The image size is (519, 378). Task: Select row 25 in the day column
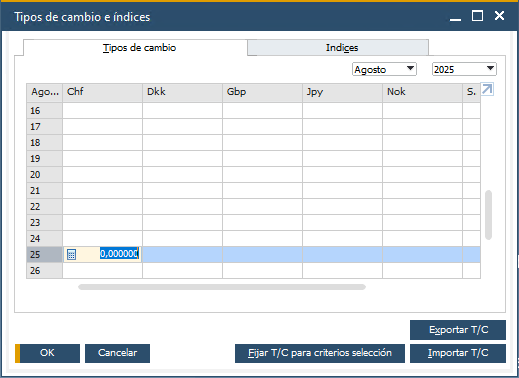pyautogui.click(x=44, y=255)
